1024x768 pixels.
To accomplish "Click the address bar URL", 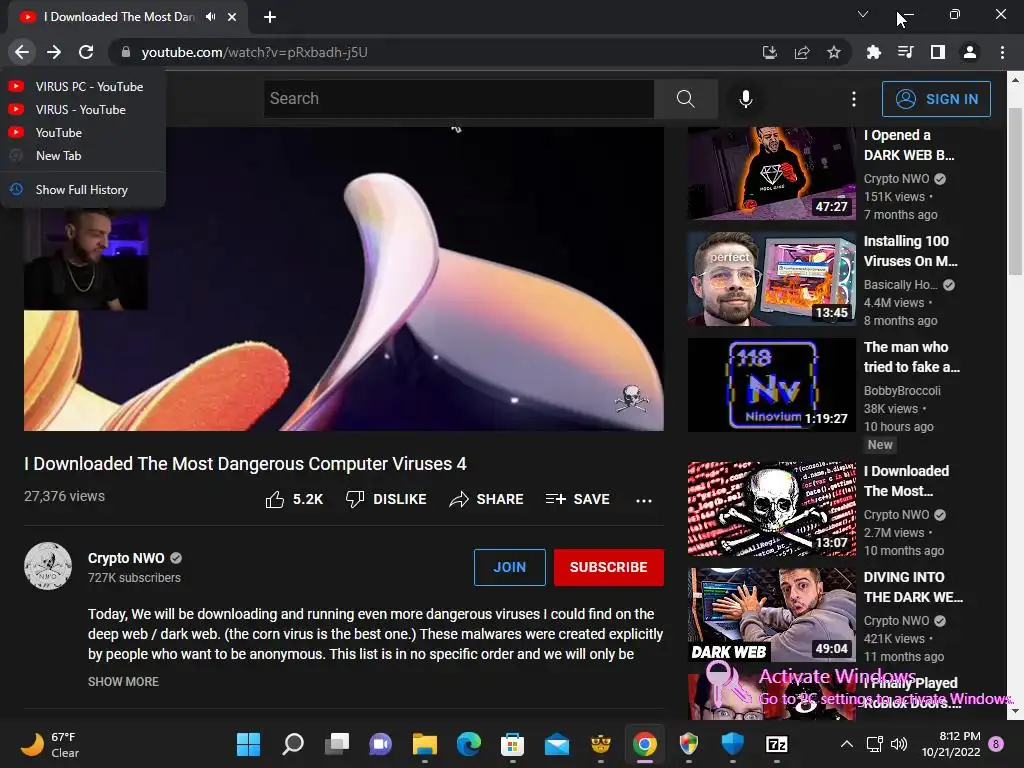I will [x=254, y=52].
